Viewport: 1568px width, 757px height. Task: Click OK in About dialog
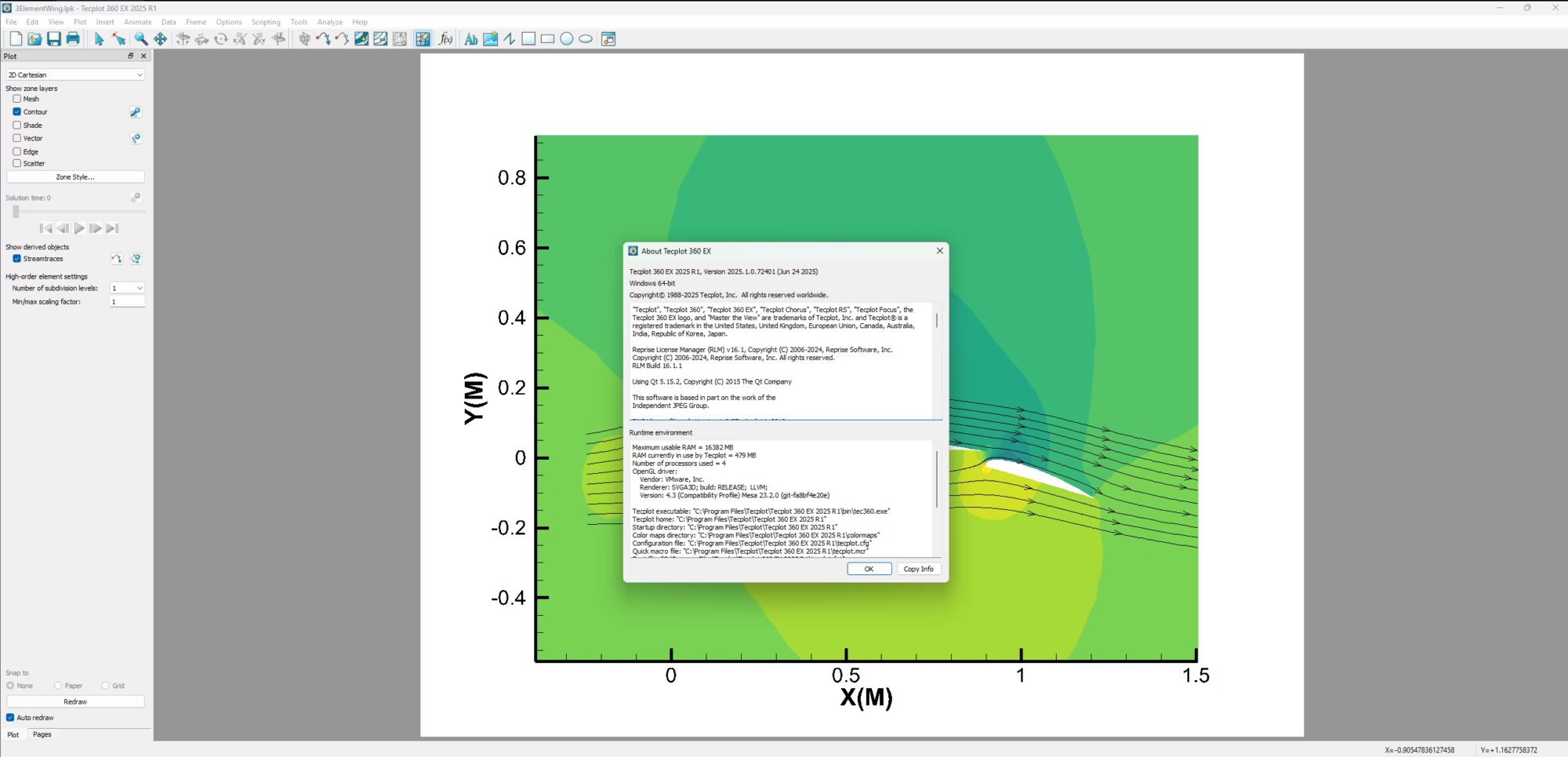(869, 569)
